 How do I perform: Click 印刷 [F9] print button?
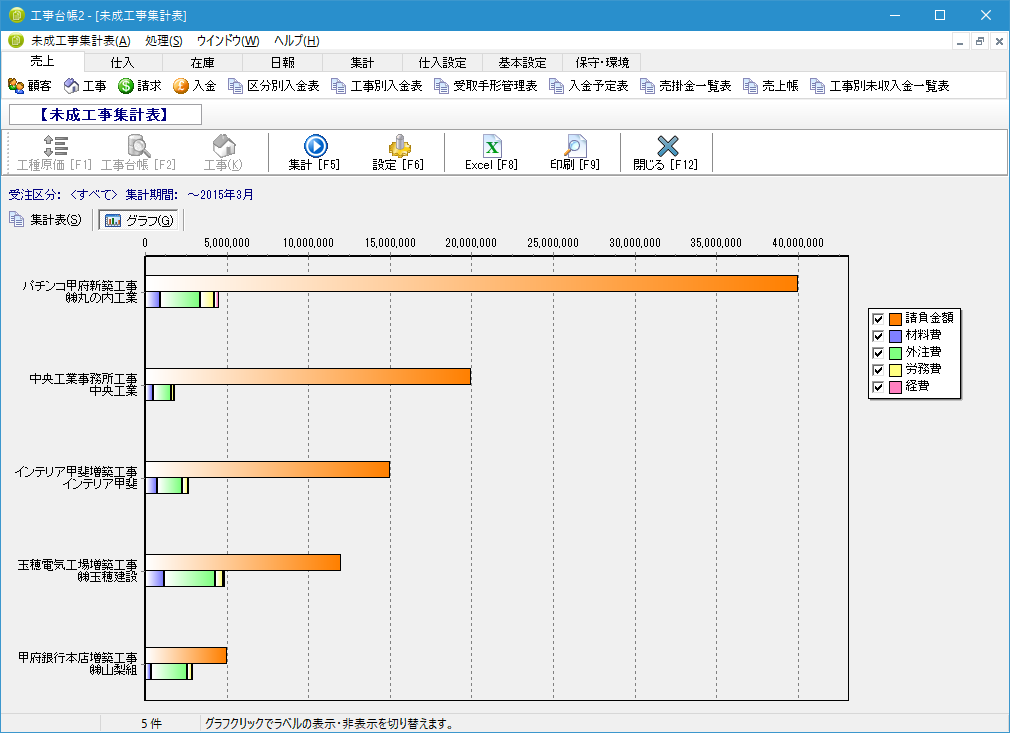click(575, 153)
